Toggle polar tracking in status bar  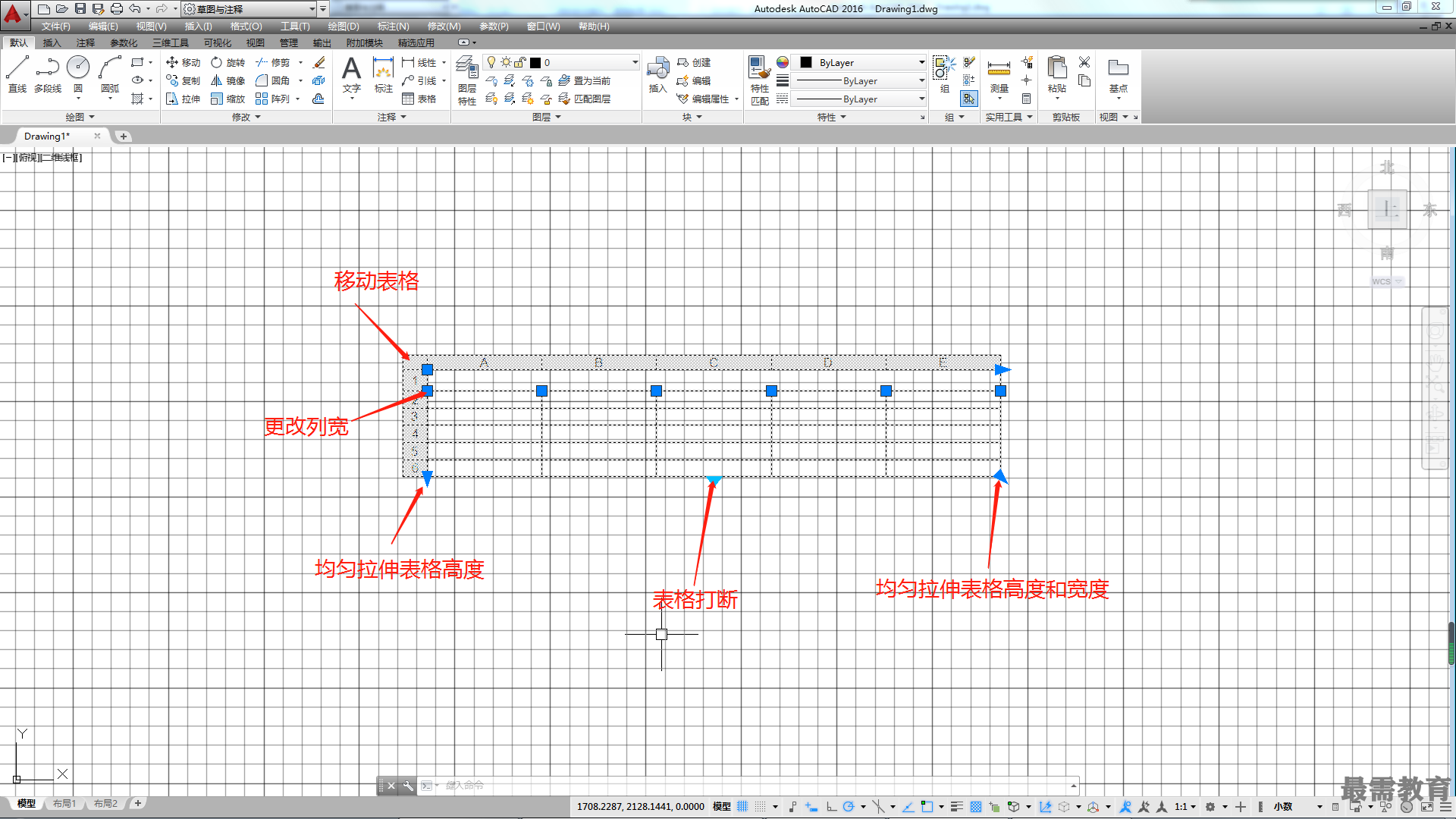coord(849,807)
